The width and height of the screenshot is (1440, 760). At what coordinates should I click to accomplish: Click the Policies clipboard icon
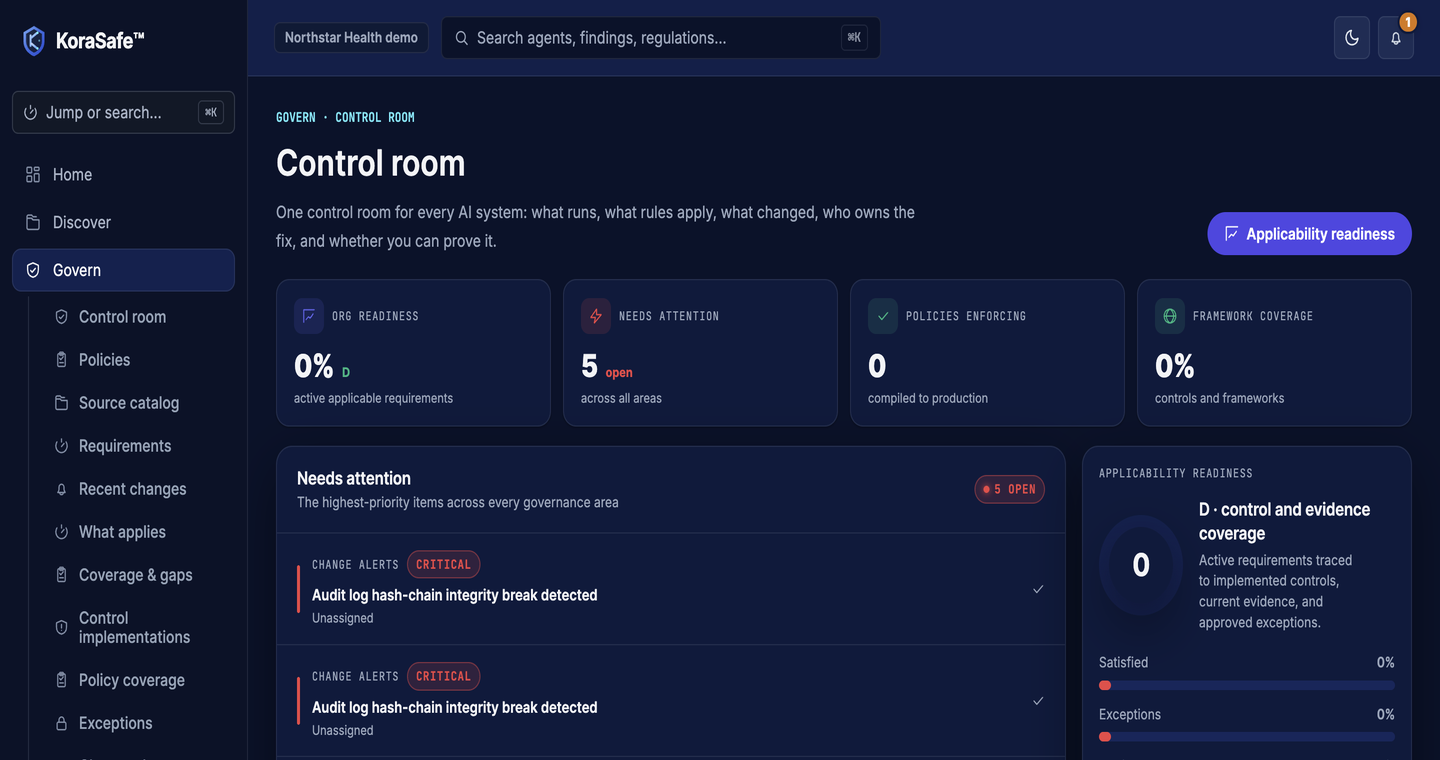click(61, 360)
